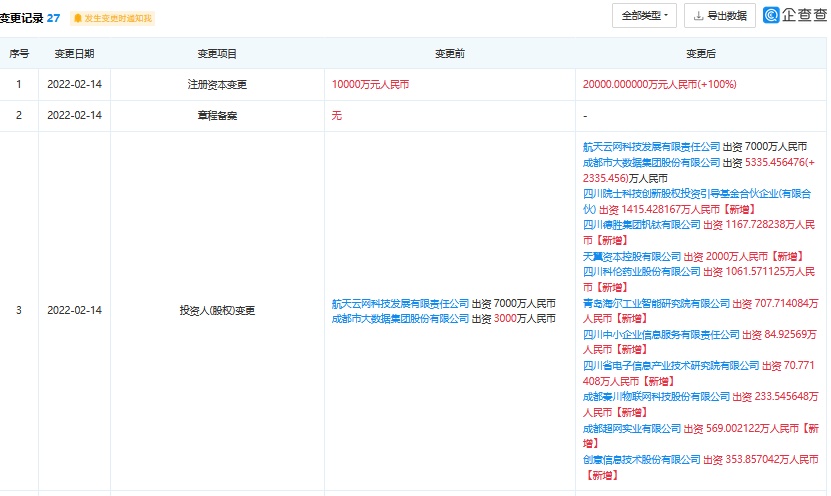Select the 注册资本变更 row cell

[215, 85]
